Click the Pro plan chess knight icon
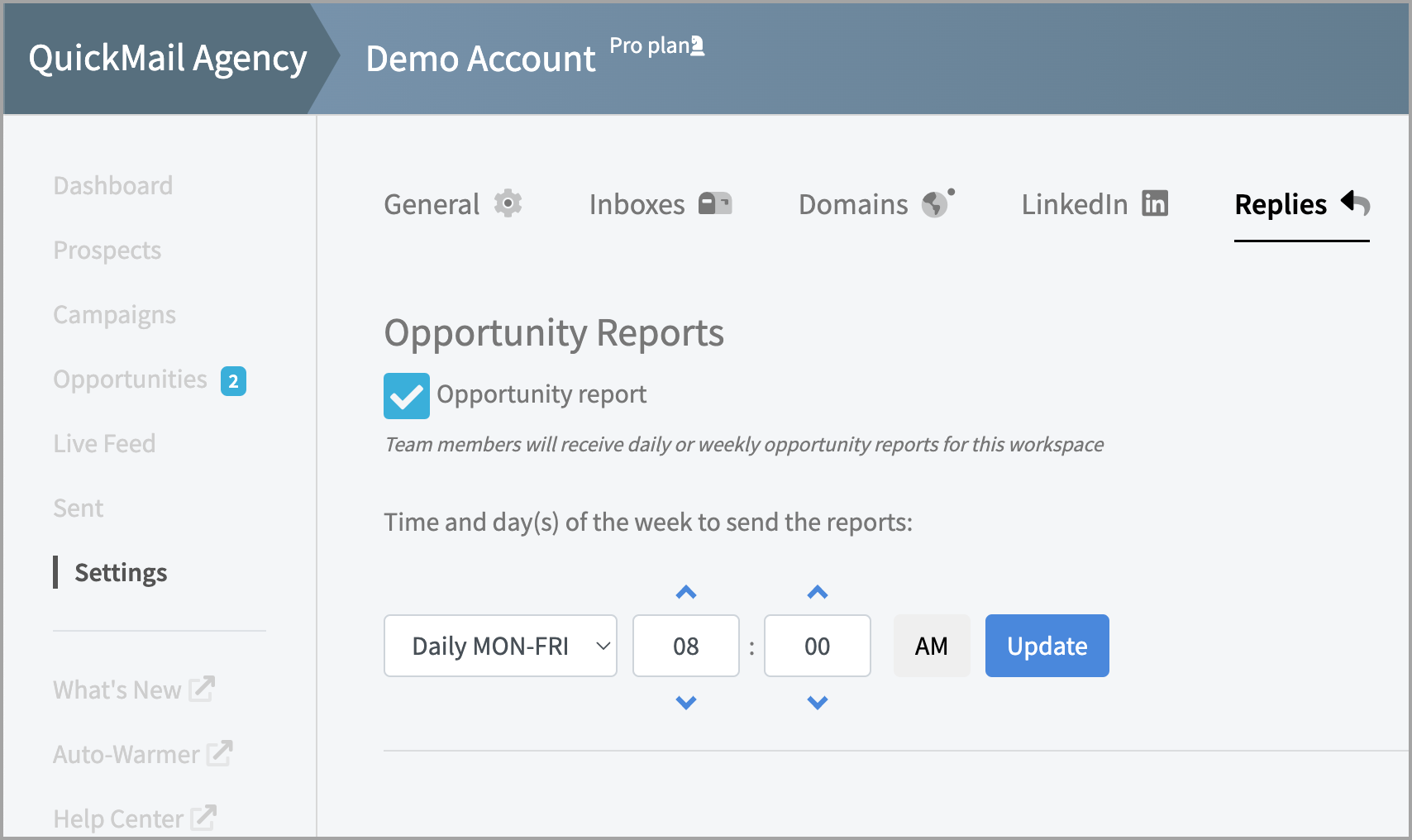The height and width of the screenshot is (840, 1412). [x=698, y=46]
